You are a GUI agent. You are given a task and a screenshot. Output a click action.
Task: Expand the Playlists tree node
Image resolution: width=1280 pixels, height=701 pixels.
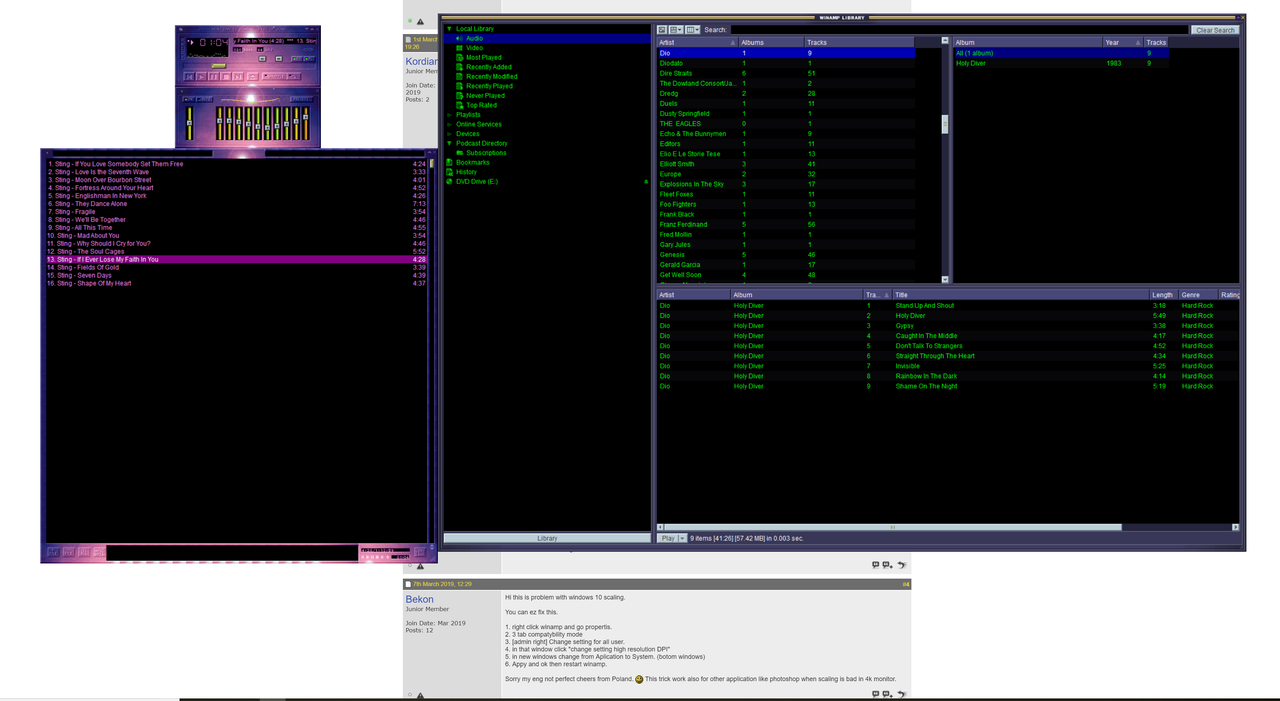(449, 115)
